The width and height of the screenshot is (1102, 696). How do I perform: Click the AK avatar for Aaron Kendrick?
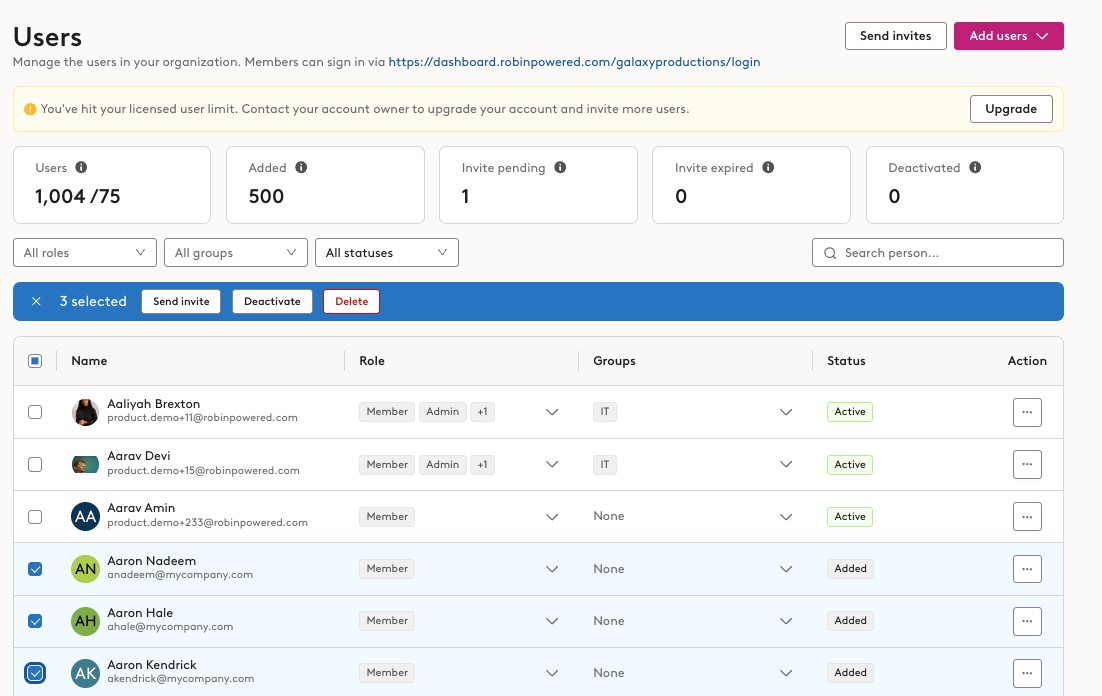tap(86, 673)
